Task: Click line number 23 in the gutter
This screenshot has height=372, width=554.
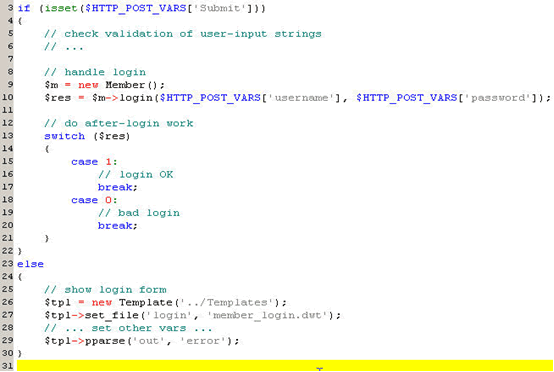Action: pyautogui.click(x=7, y=264)
